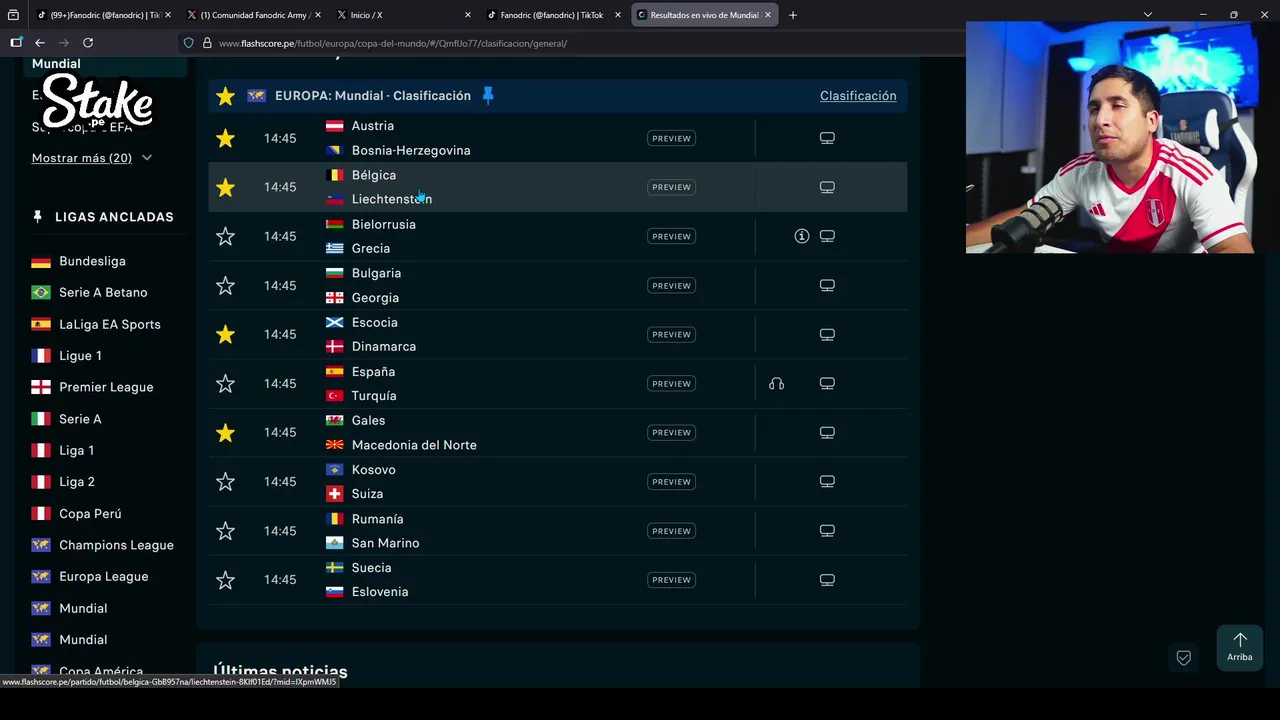Open TV icon for España vs Turquía
Viewport: 1280px width, 720px height.
point(827,383)
